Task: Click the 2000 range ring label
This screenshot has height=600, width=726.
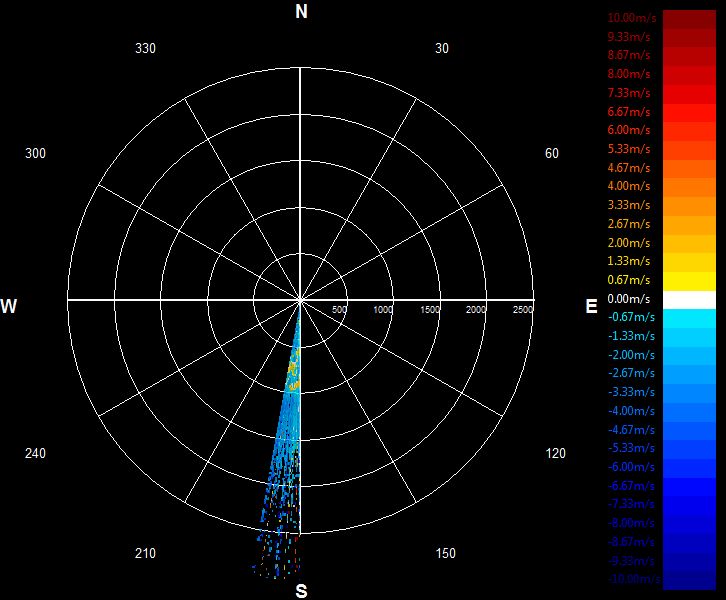Action: 476,310
